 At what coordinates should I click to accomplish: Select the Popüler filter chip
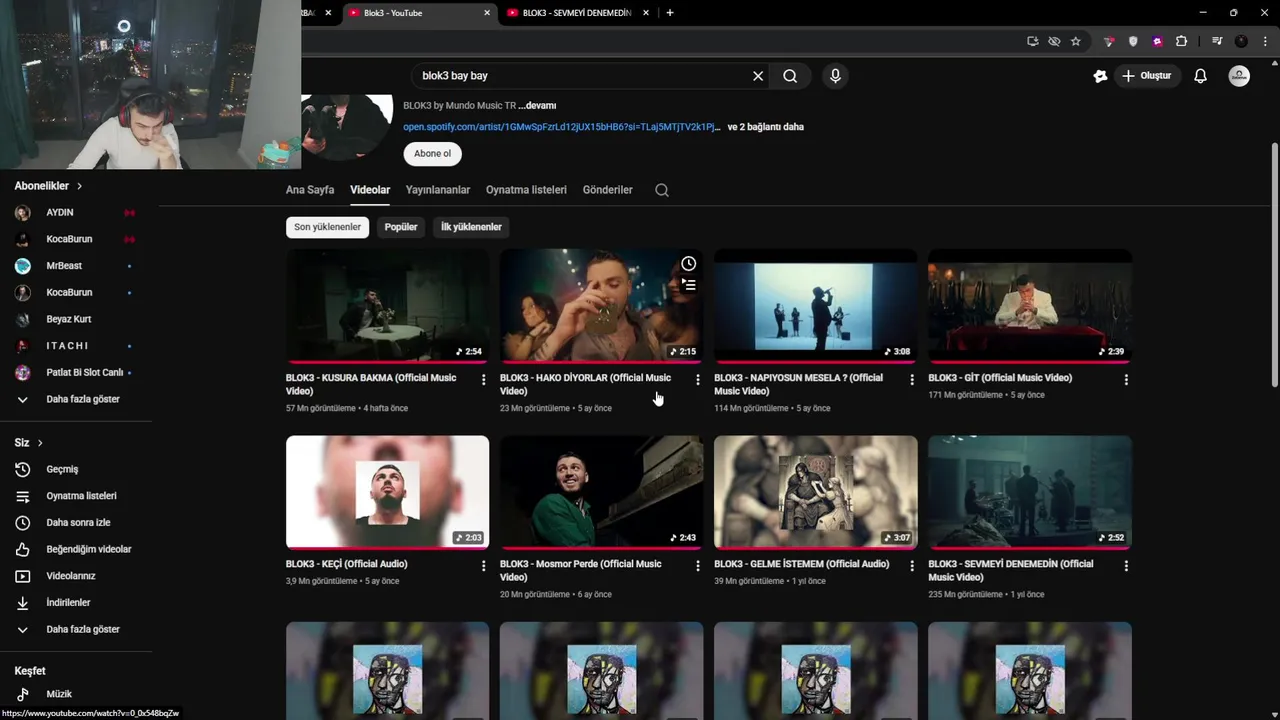[x=401, y=227]
